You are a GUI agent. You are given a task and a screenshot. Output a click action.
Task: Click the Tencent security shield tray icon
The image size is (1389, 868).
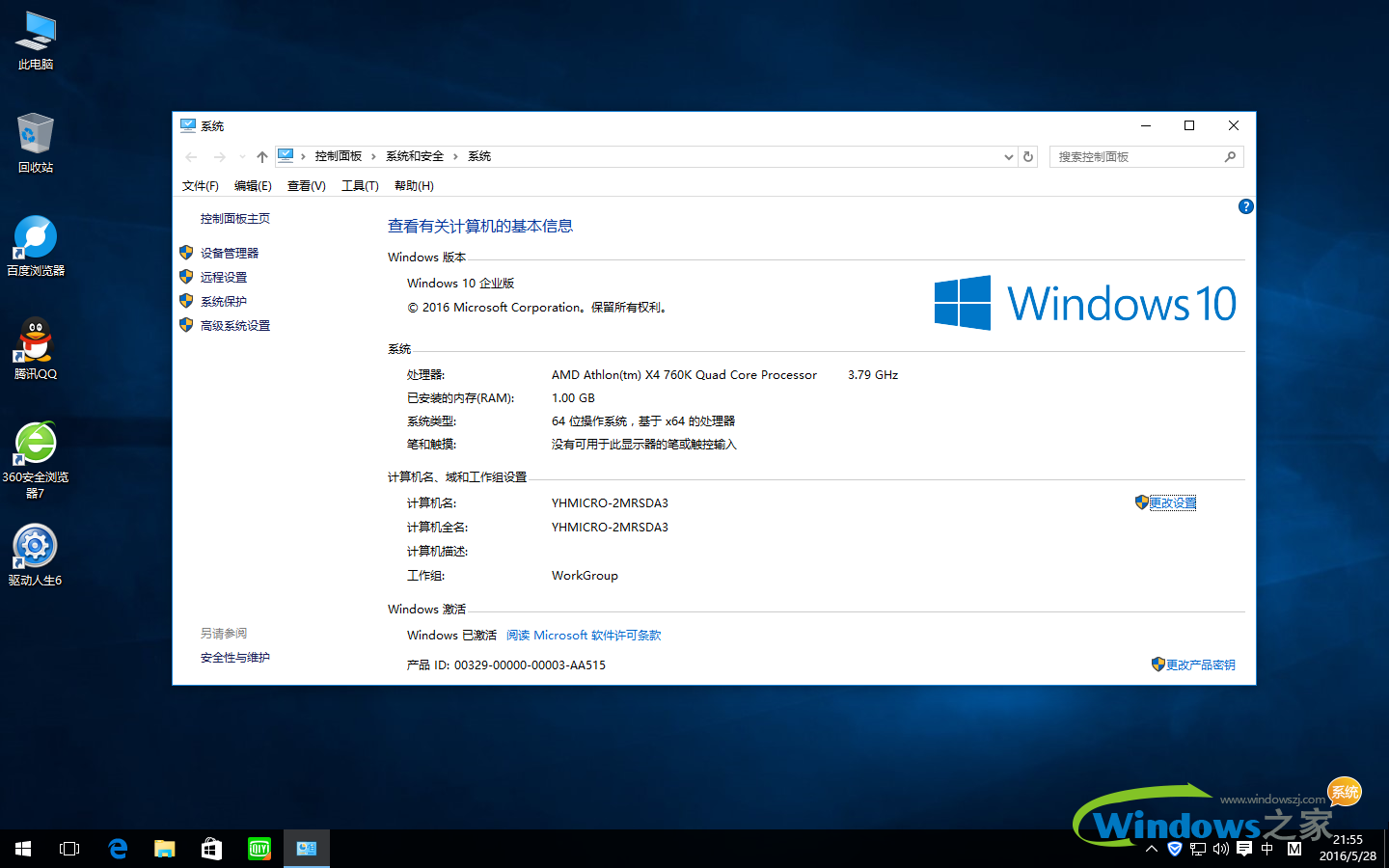1174,849
